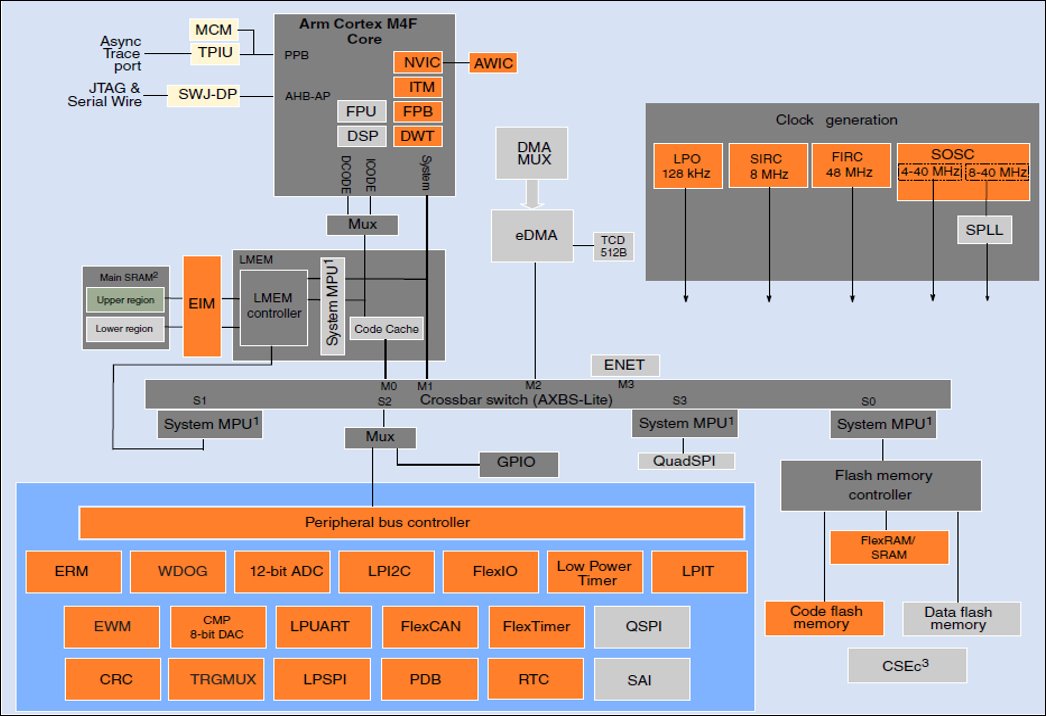Expand the Mux below the core
The width and height of the screenshot is (1046, 716).
(363, 224)
